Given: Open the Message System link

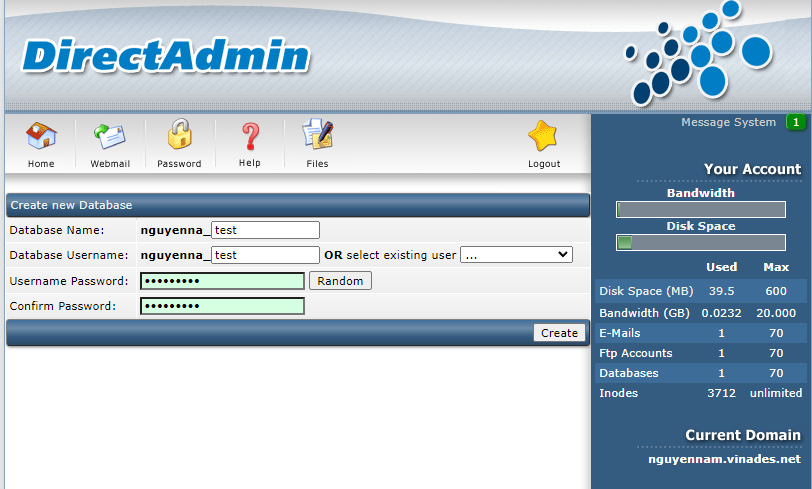Looking at the screenshot, I should coord(728,122).
